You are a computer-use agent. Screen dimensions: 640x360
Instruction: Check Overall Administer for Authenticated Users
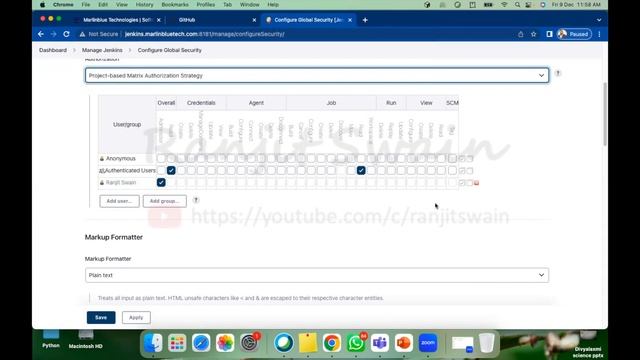pyautogui.click(x=161, y=170)
